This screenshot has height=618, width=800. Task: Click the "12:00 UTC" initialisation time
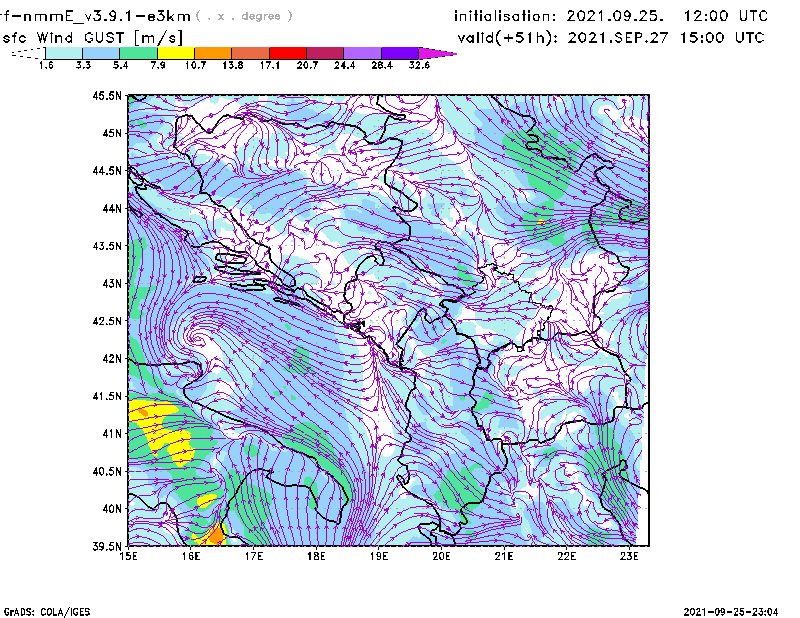click(726, 16)
